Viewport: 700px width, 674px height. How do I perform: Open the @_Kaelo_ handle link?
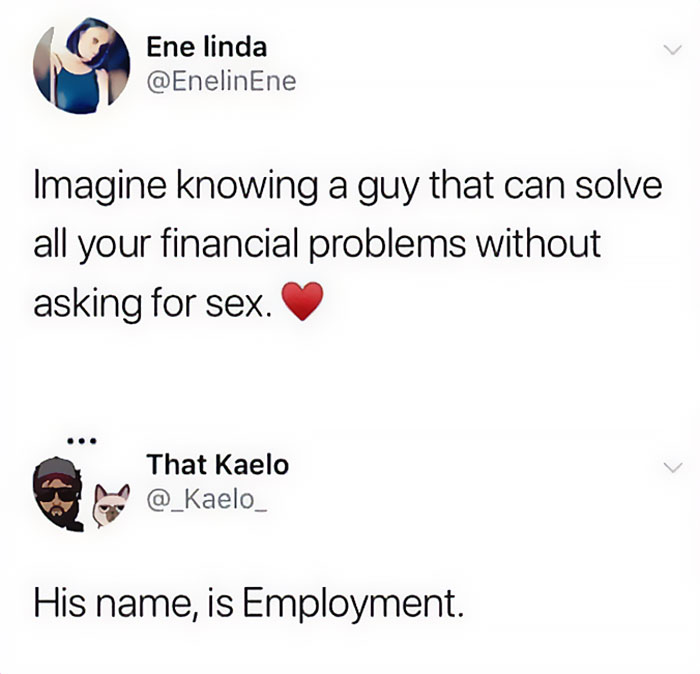click(x=207, y=499)
